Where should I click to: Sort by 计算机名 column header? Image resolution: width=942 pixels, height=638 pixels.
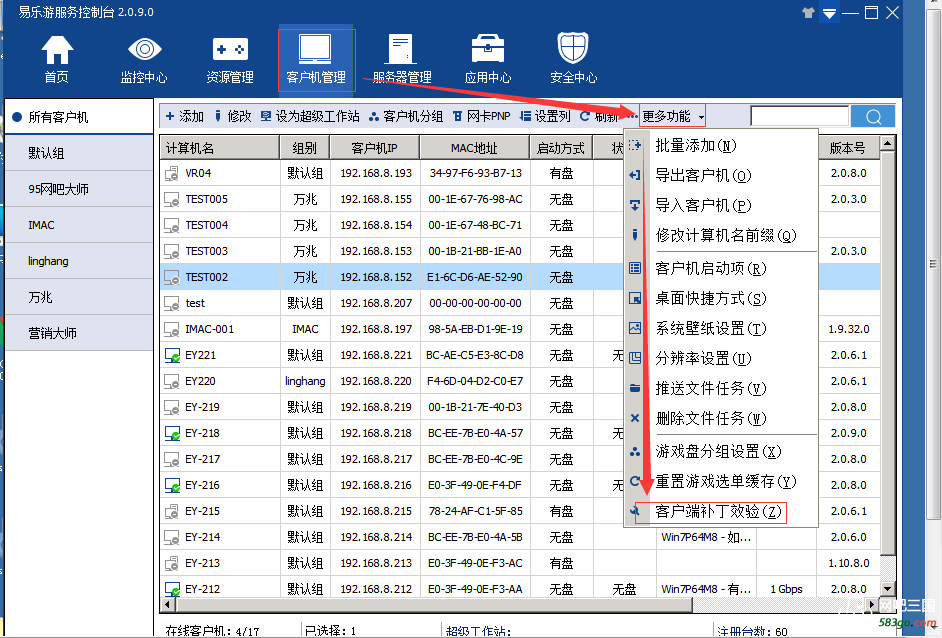click(x=220, y=148)
